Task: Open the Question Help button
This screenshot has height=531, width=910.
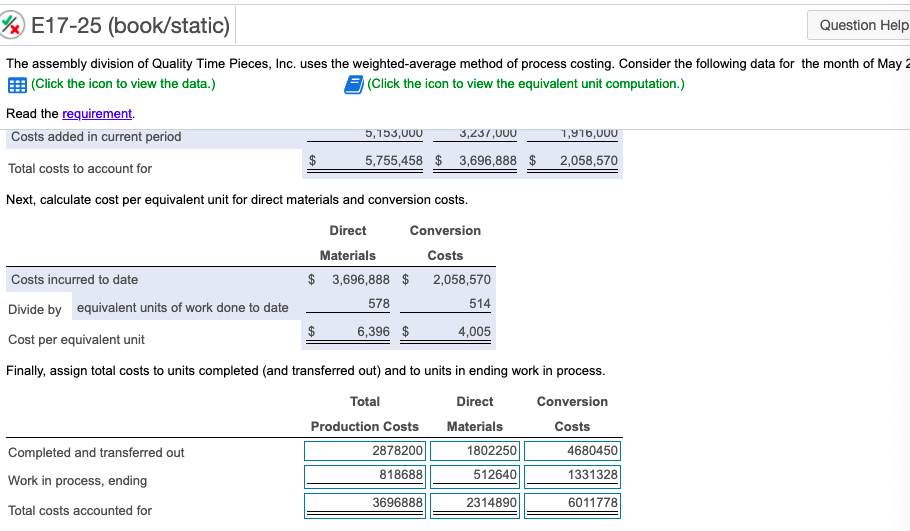Action: (x=860, y=25)
